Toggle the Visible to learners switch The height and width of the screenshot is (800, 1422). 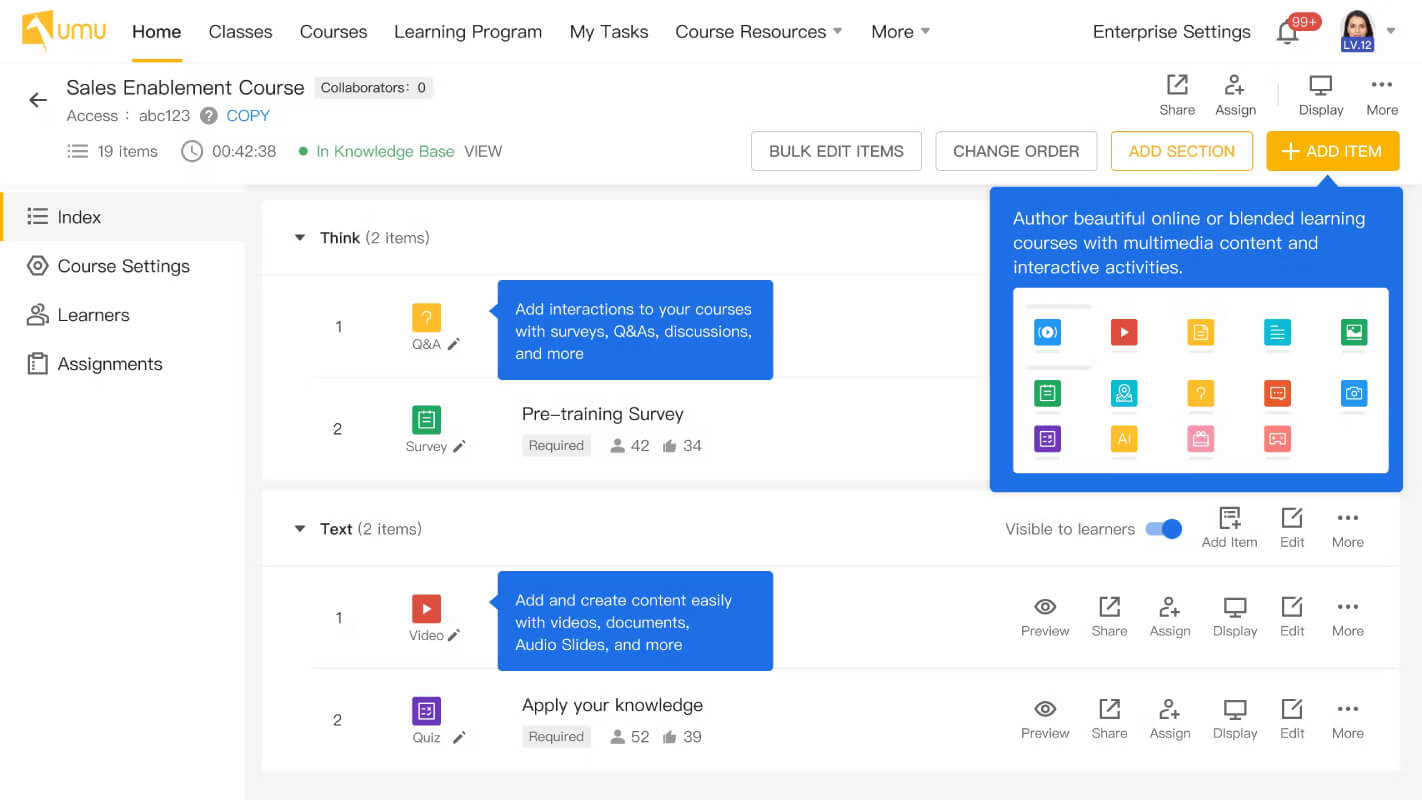(1164, 529)
